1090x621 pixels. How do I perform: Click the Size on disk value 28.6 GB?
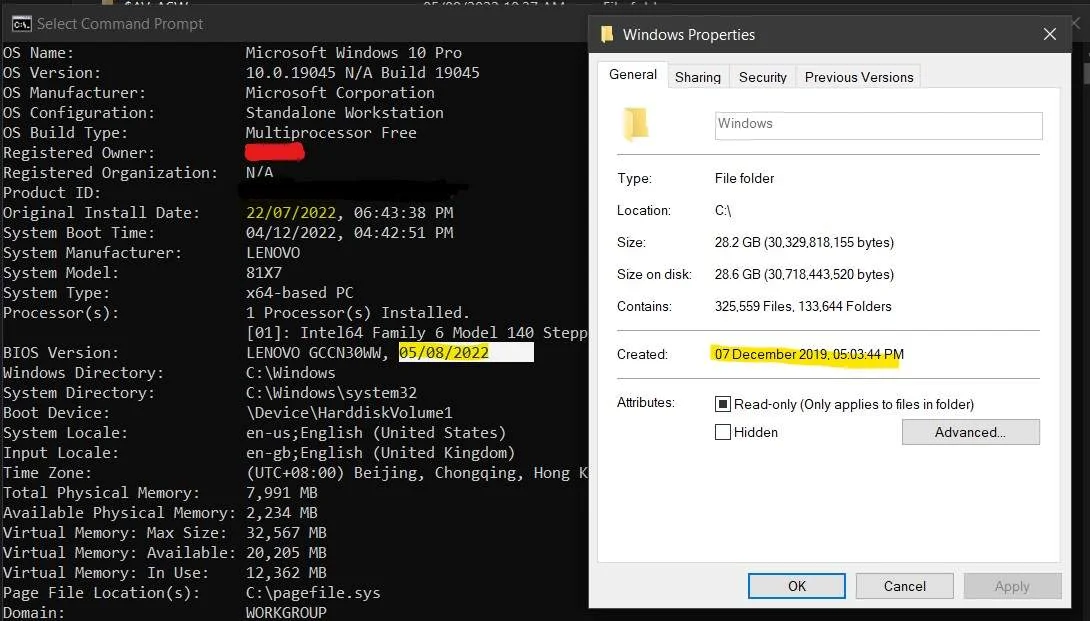pyautogui.click(x=804, y=274)
